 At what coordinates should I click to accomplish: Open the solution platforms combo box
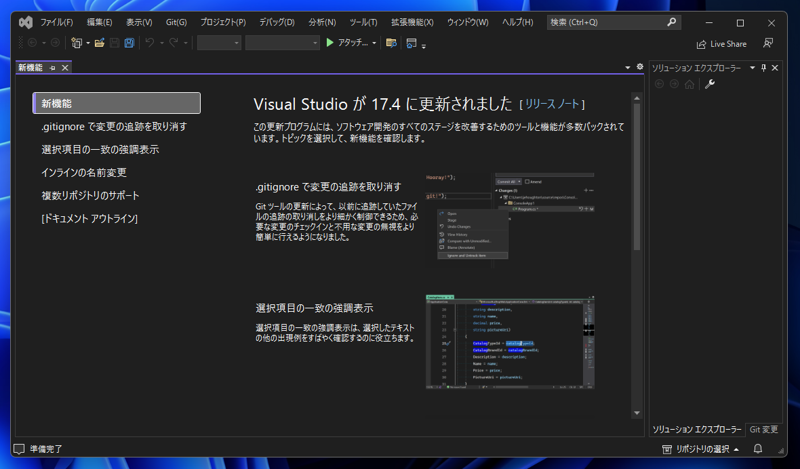tap(282, 43)
